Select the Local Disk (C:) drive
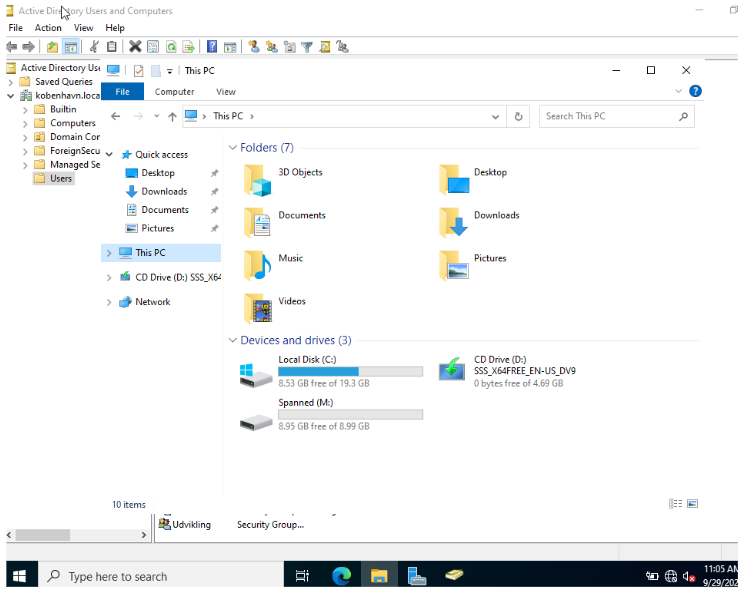 pos(332,372)
